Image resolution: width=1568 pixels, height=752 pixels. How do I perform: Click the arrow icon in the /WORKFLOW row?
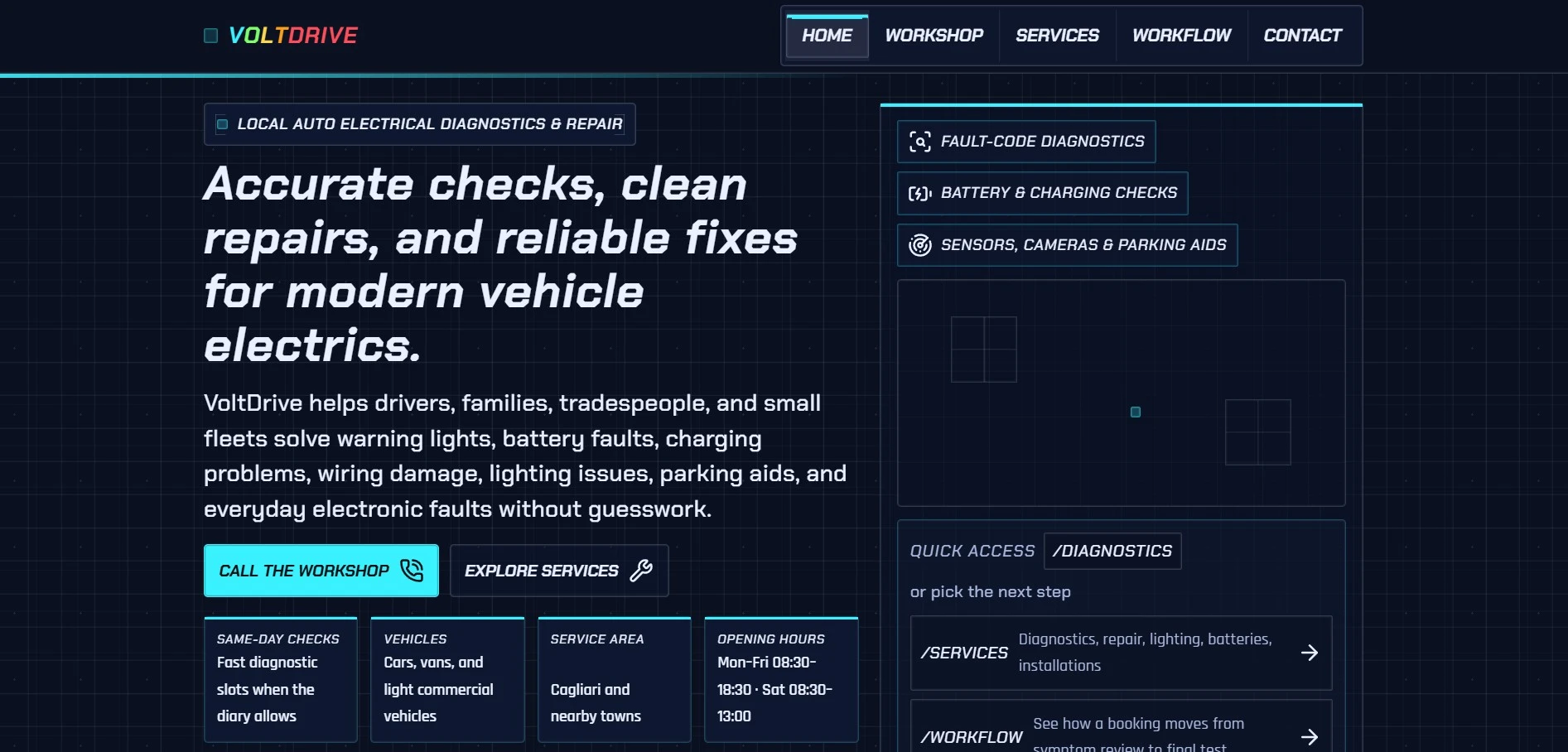coord(1309,736)
